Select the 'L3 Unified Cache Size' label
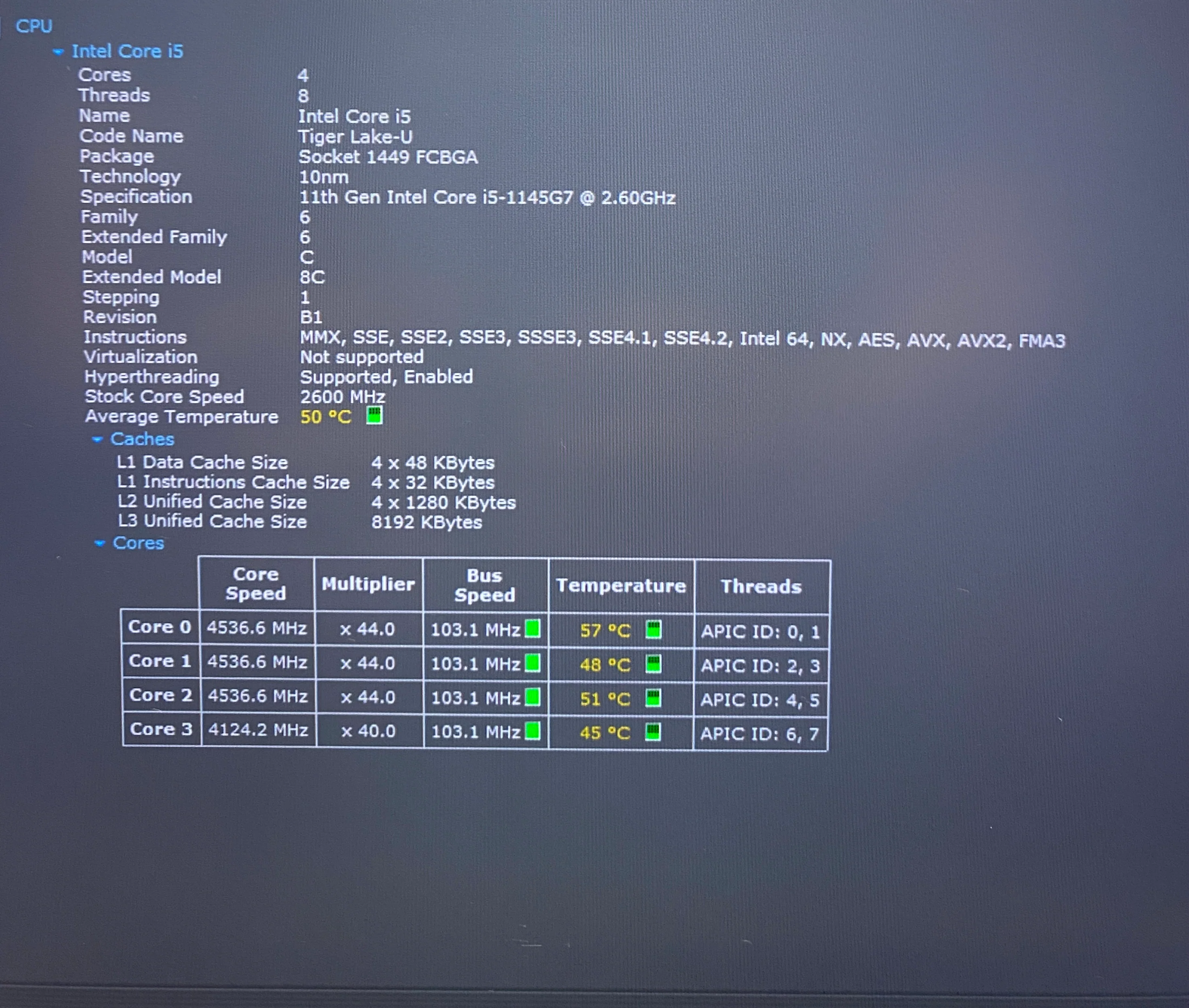 [212, 521]
